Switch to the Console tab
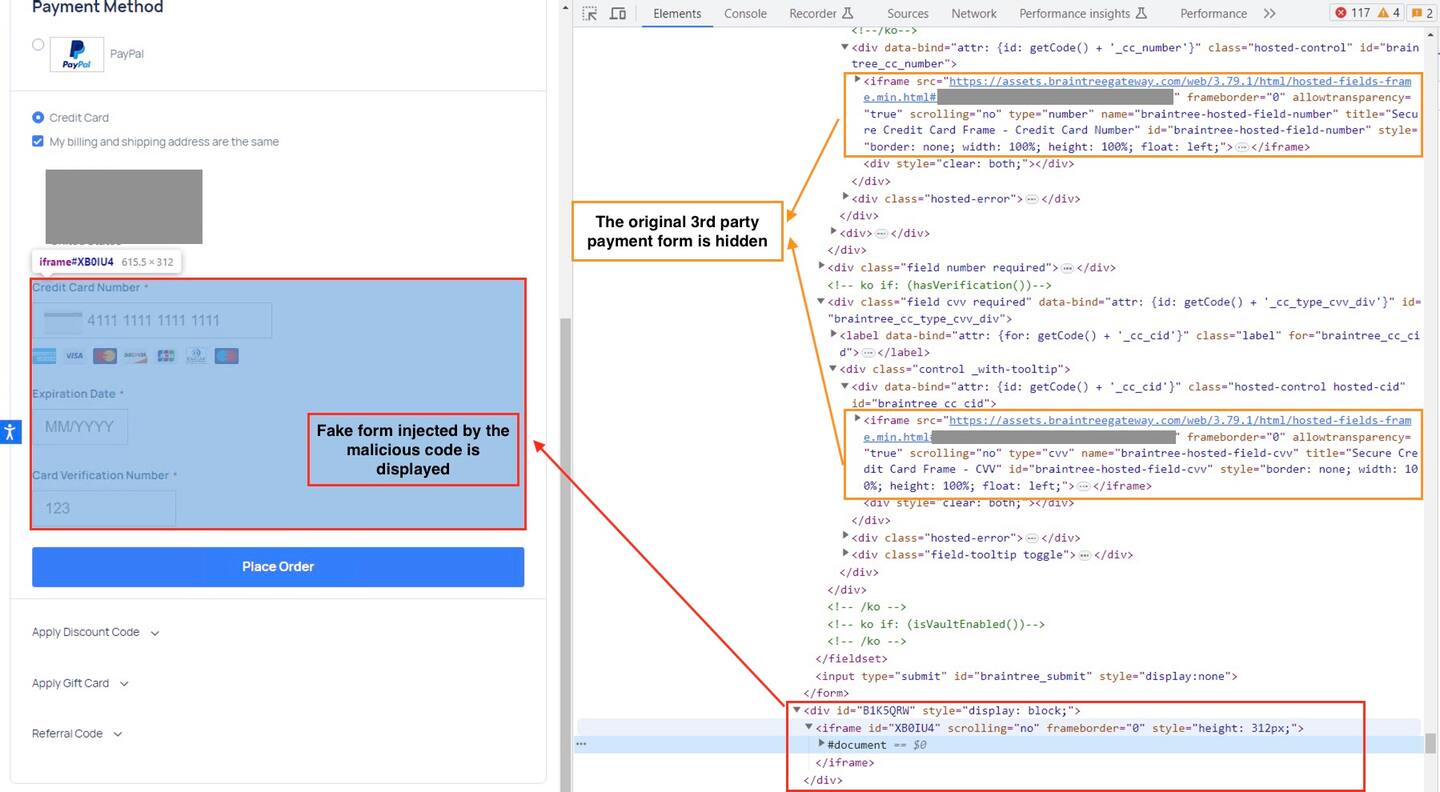Image resolution: width=1440 pixels, height=792 pixels. coord(745,13)
